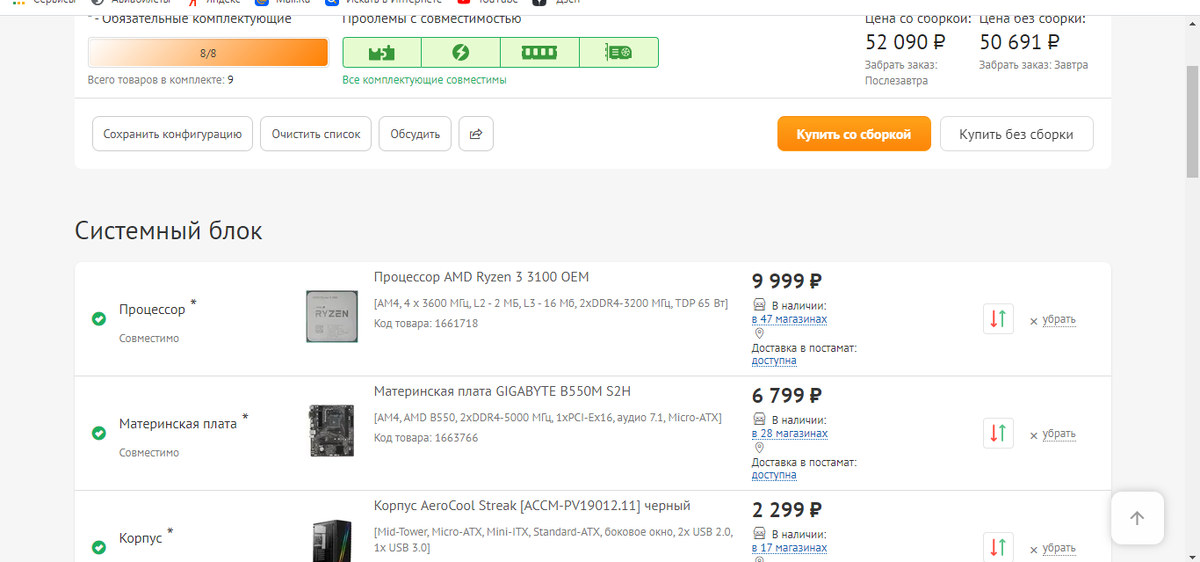The height and width of the screenshot is (562, 1200).
Task: Click green compatibility check for Корпус
Action: 99,547
